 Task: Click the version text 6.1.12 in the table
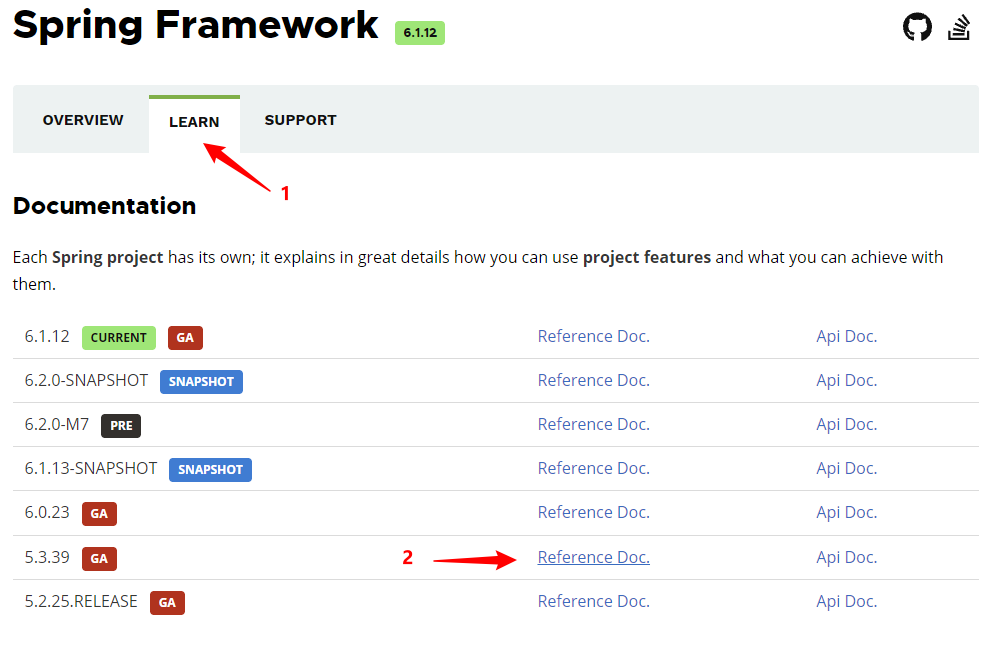[47, 336]
